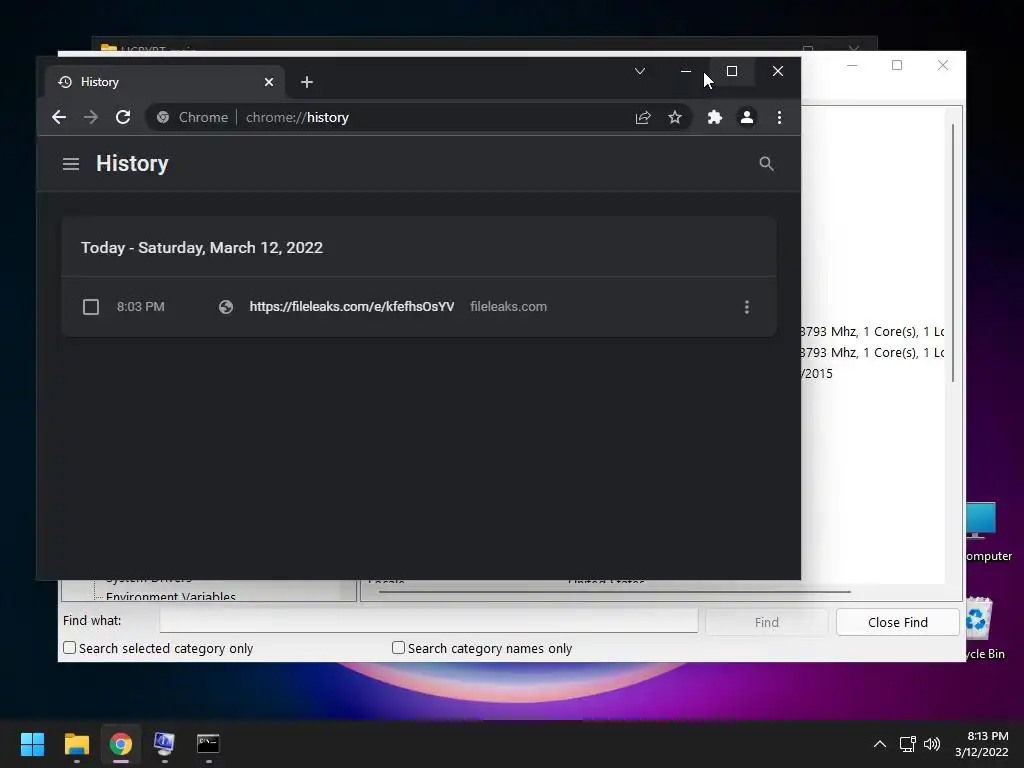The width and height of the screenshot is (1024, 768).
Task: Open the clock showing 8:13 PM
Action: (x=982, y=744)
